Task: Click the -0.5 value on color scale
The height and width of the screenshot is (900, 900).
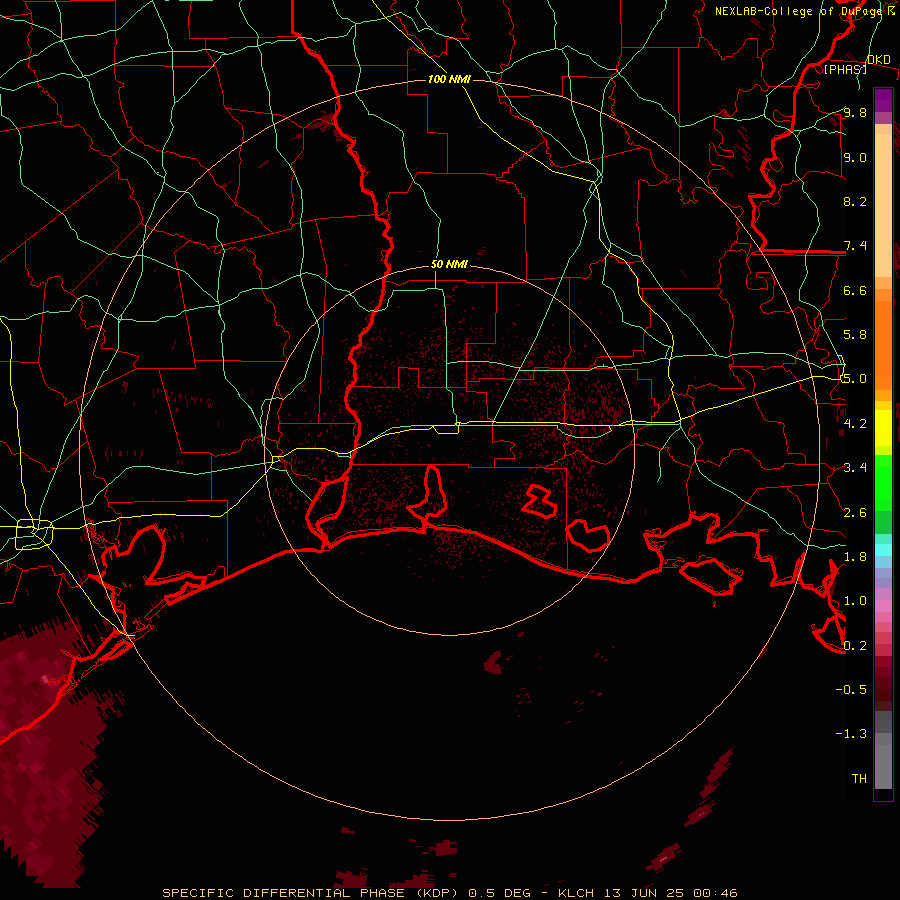Action: pyautogui.click(x=851, y=689)
